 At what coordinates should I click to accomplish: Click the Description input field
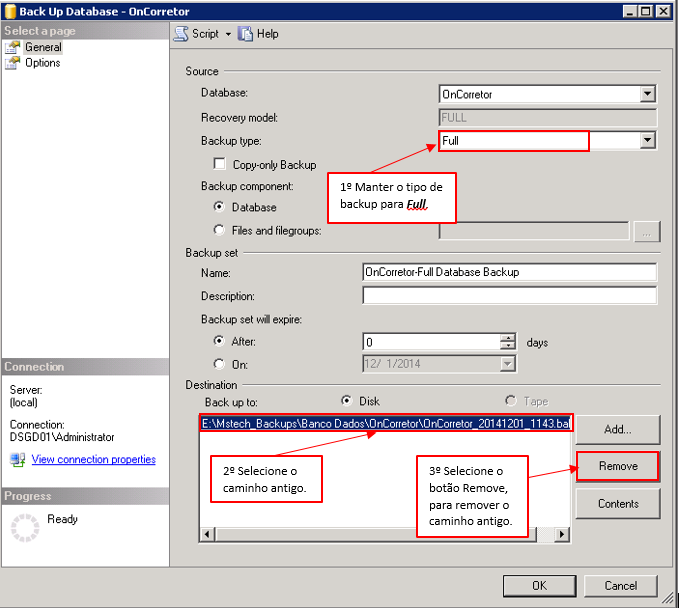point(510,295)
